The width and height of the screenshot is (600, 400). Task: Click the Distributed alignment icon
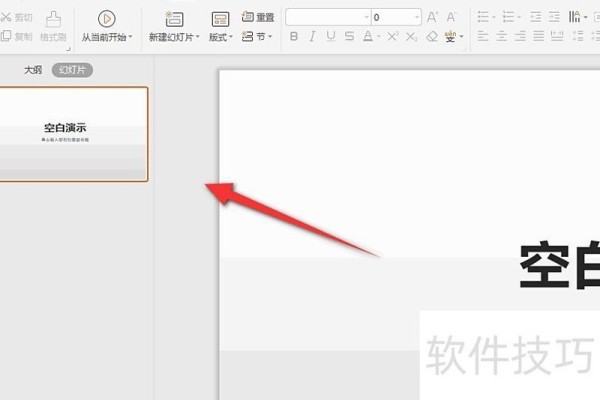coord(557,37)
